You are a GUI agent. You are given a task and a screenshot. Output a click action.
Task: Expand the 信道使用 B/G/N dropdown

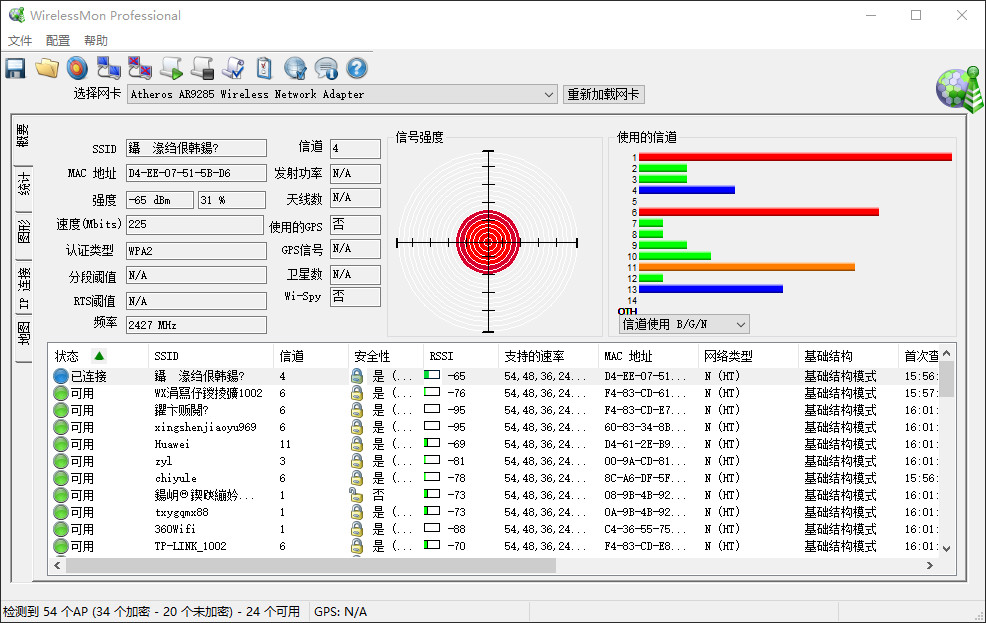click(741, 324)
